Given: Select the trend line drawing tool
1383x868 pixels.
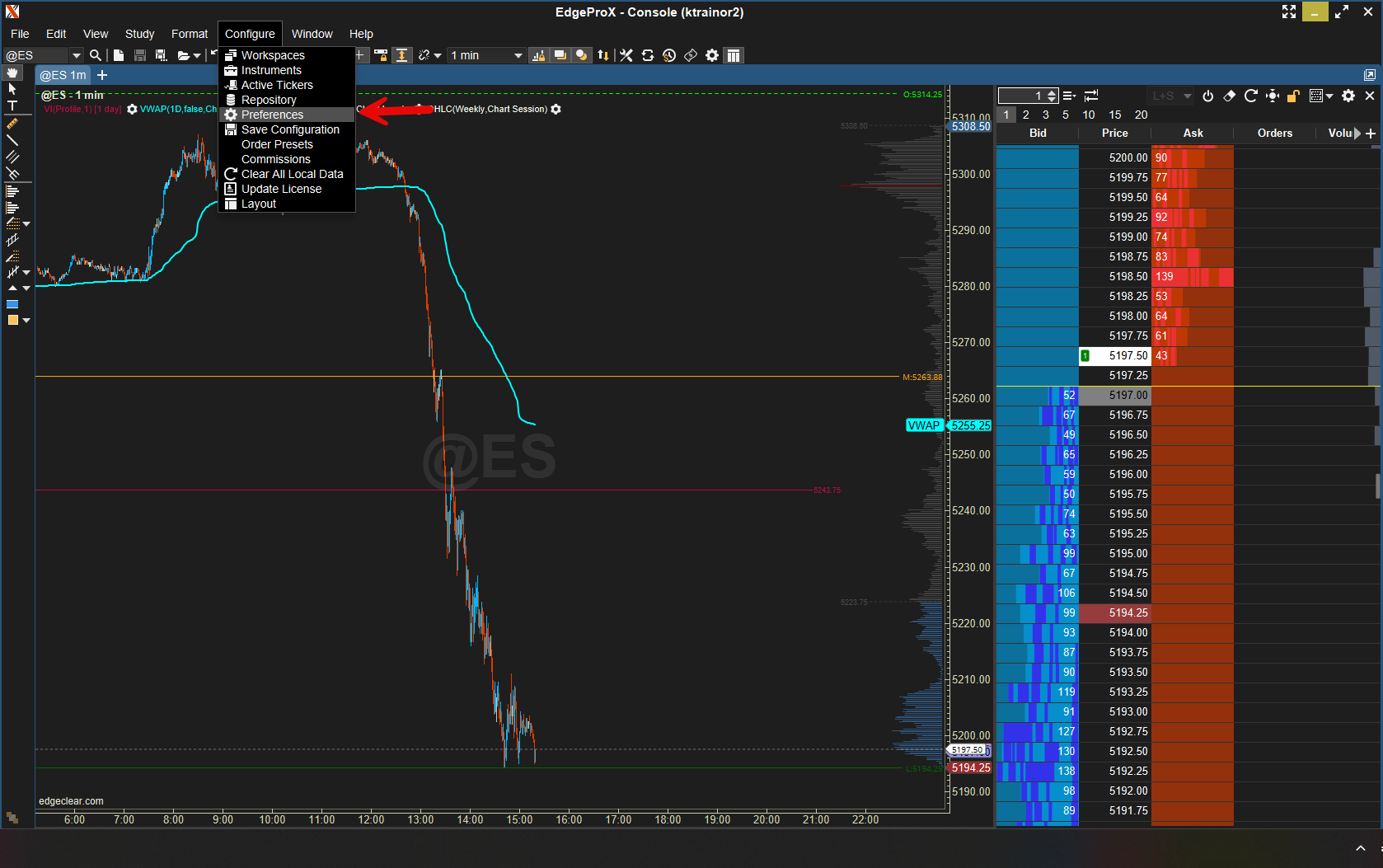Looking at the screenshot, I should 12,140.
